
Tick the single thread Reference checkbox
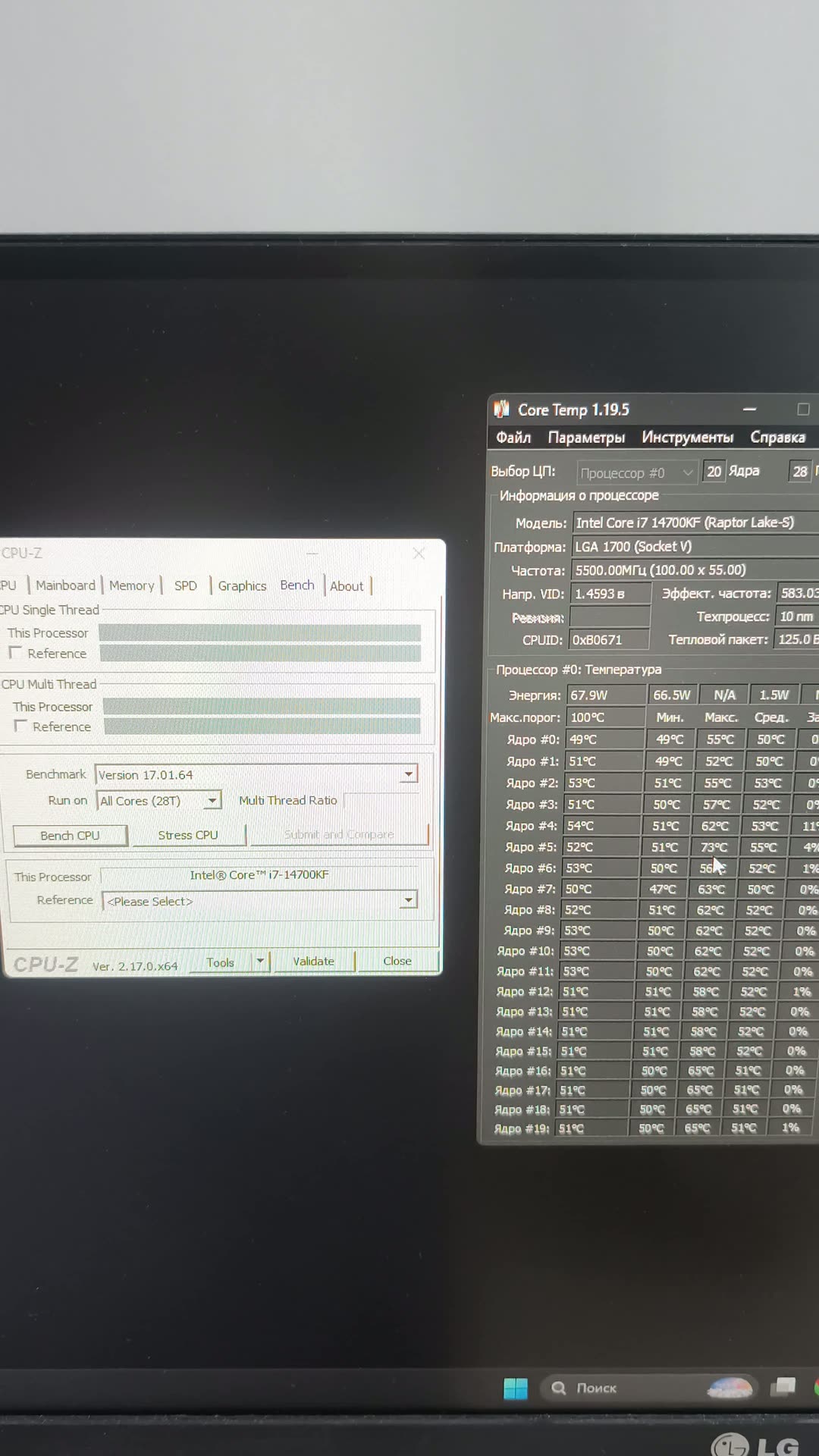click(x=15, y=653)
